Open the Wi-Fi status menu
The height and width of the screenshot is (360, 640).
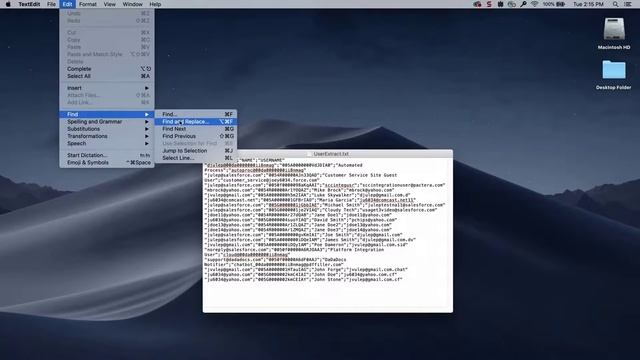(x=534, y=4)
